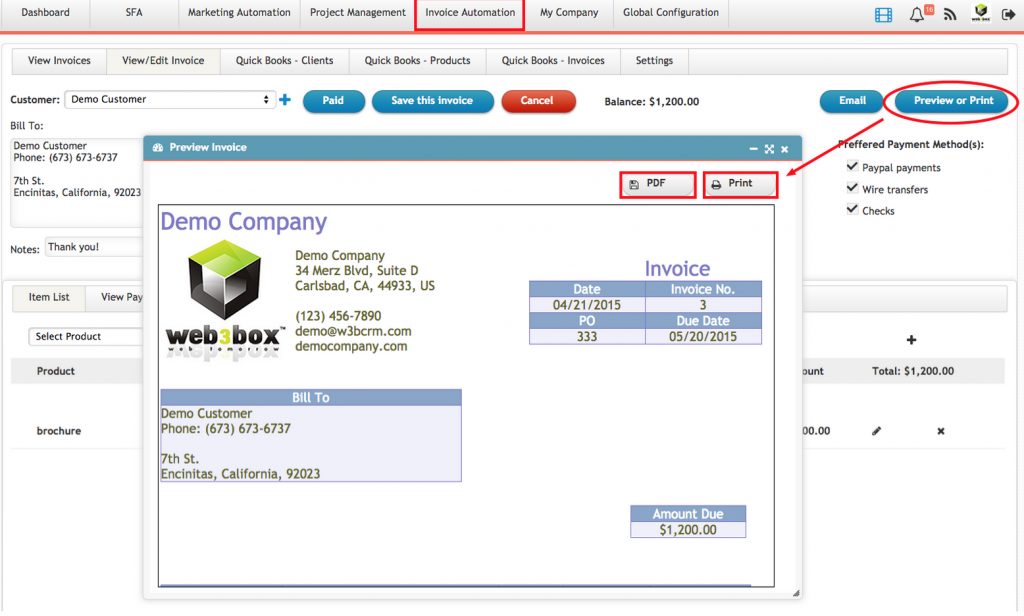Viewport: 1024px width, 616px height.
Task: Open My Company menu
Action: click(569, 12)
